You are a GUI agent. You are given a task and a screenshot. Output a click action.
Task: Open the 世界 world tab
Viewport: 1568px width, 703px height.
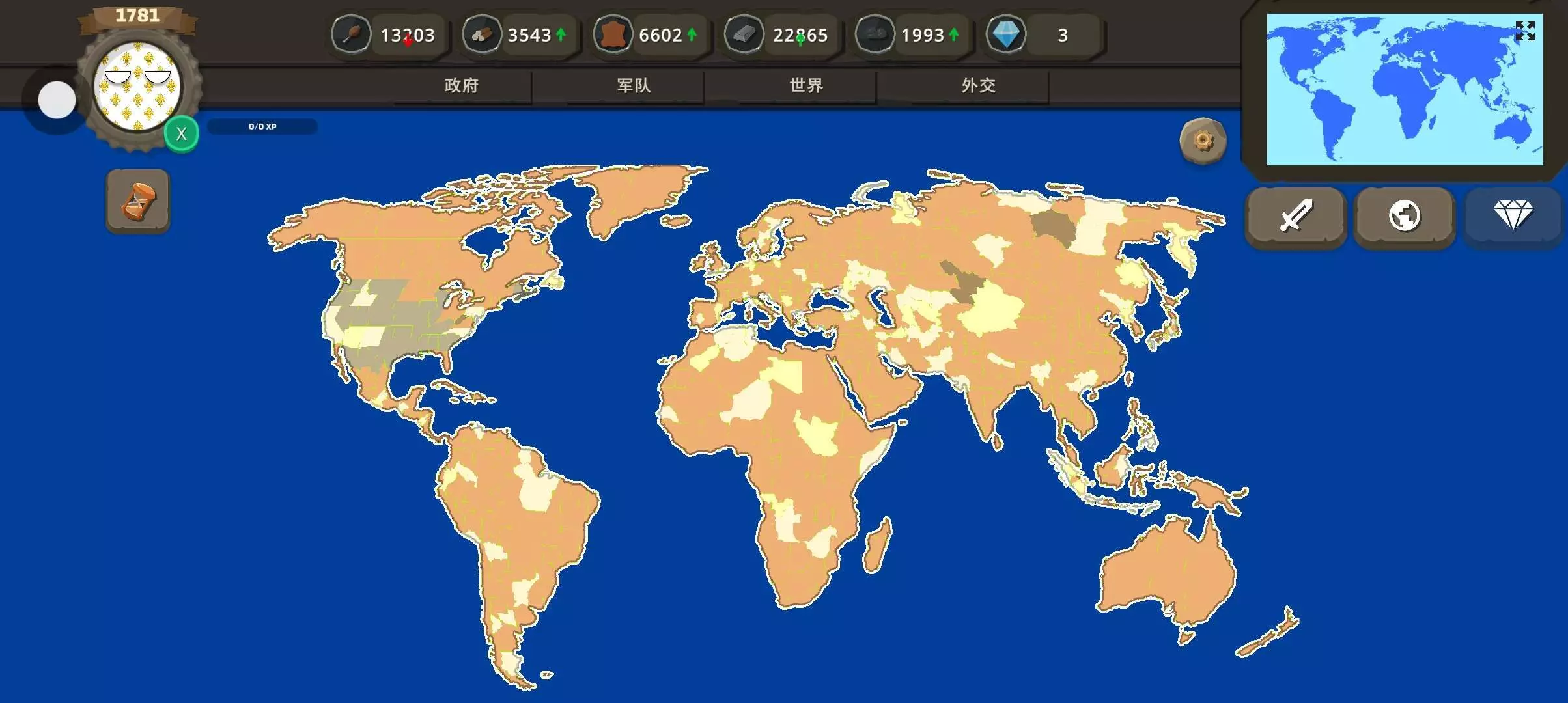pos(806,85)
